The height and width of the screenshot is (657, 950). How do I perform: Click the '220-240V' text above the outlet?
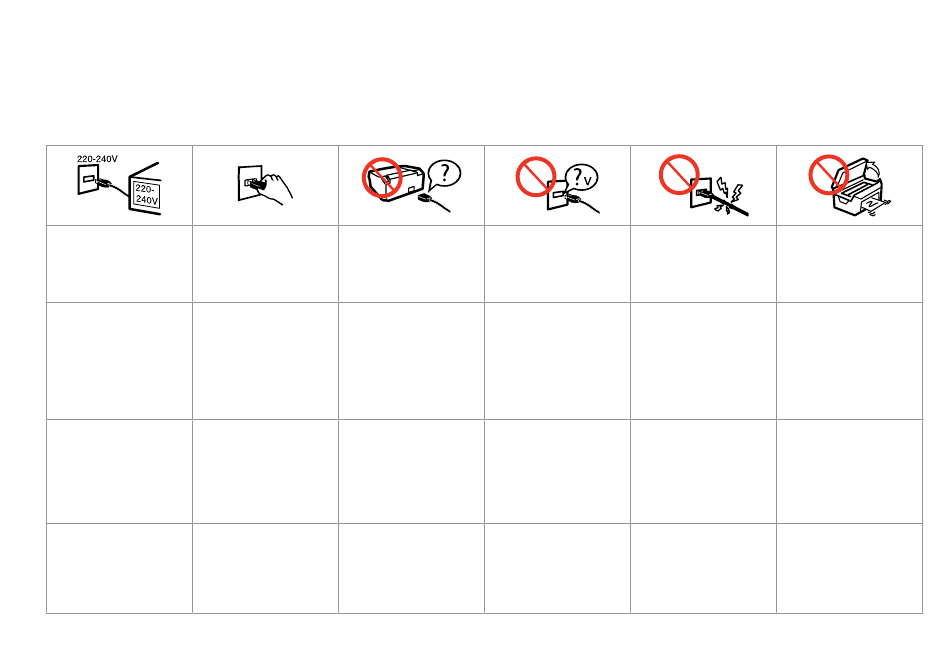(97, 159)
